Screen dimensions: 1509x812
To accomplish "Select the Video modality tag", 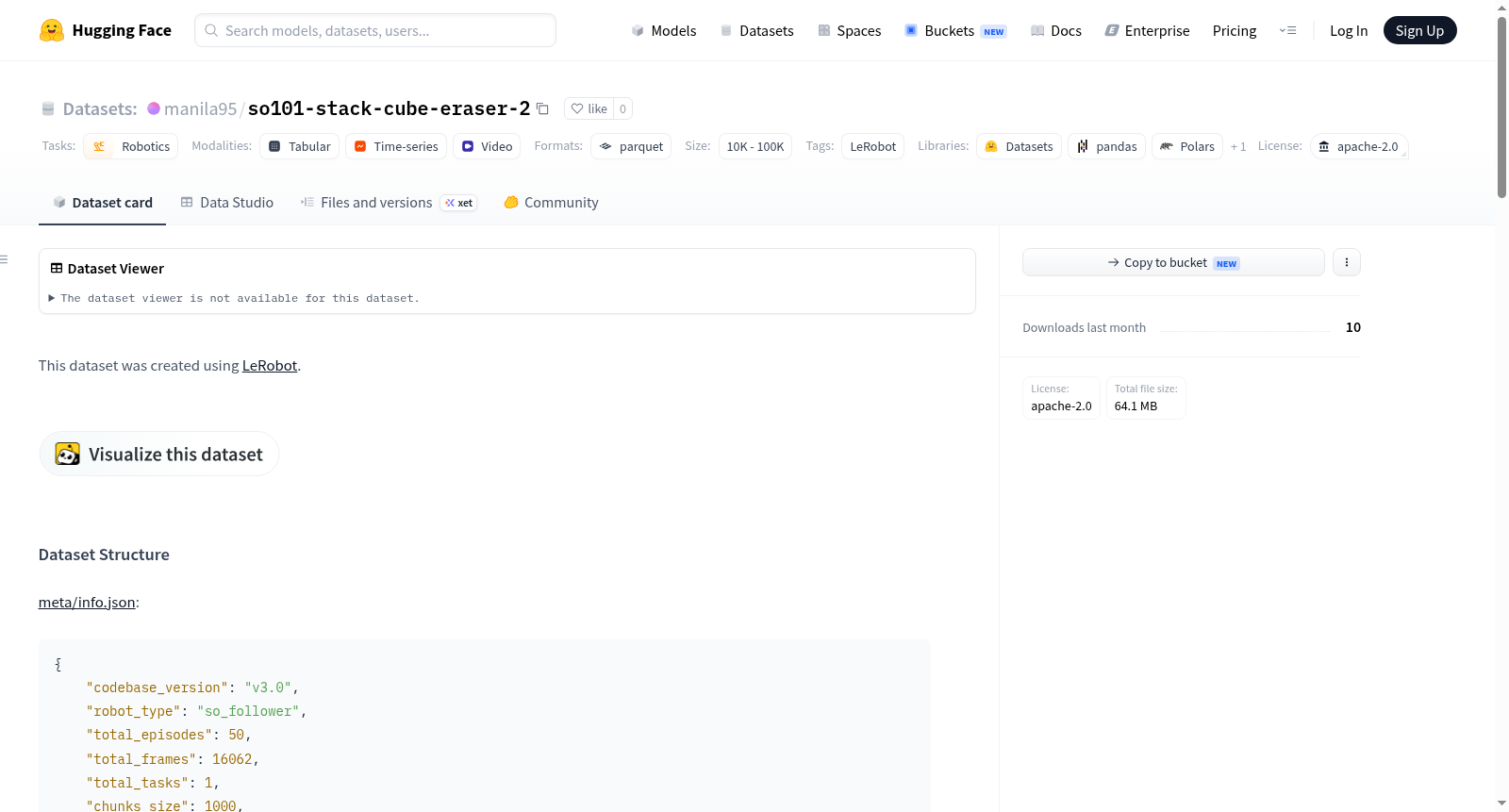I will [x=488, y=146].
